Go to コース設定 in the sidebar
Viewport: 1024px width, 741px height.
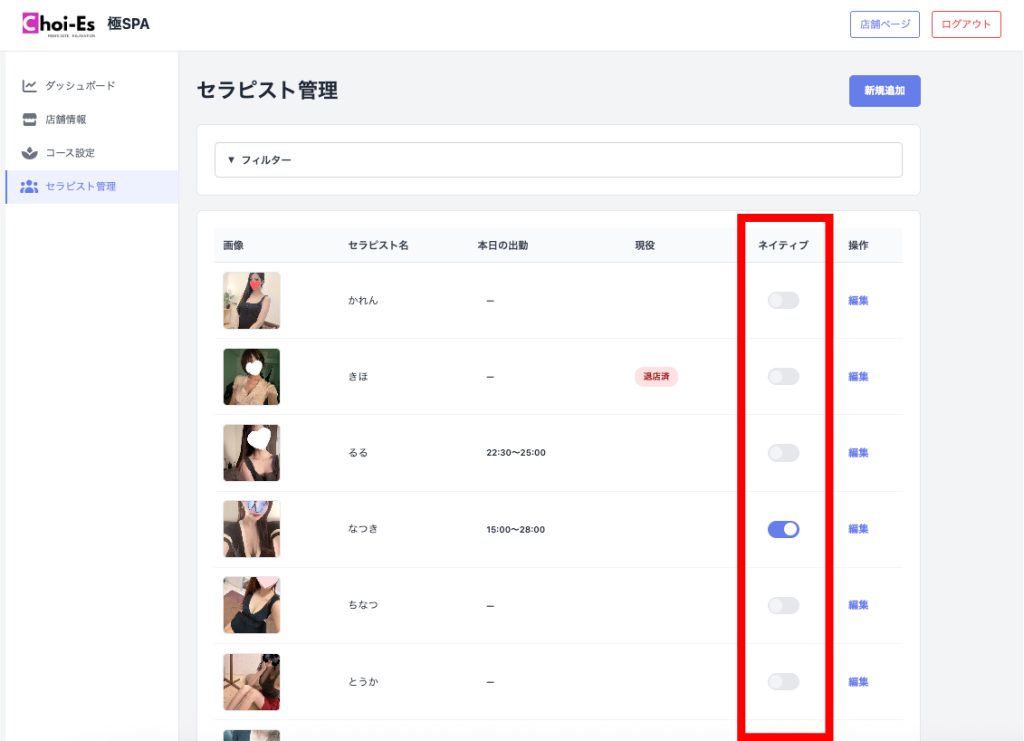pos(70,153)
